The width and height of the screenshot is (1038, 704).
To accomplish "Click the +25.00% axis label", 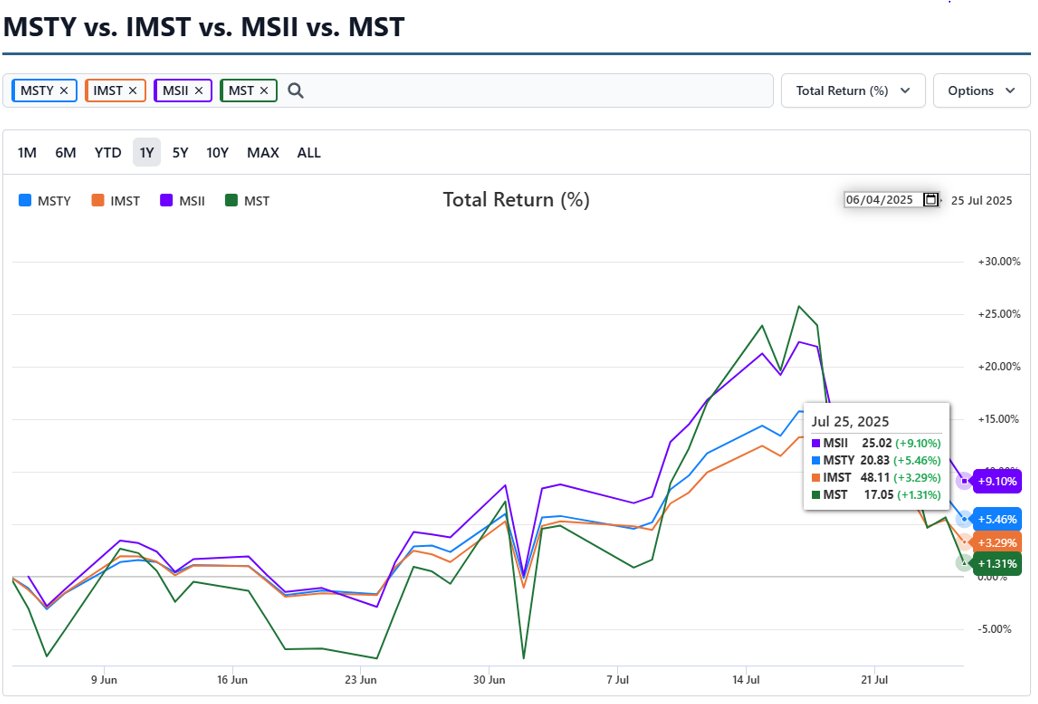I will coord(999,314).
